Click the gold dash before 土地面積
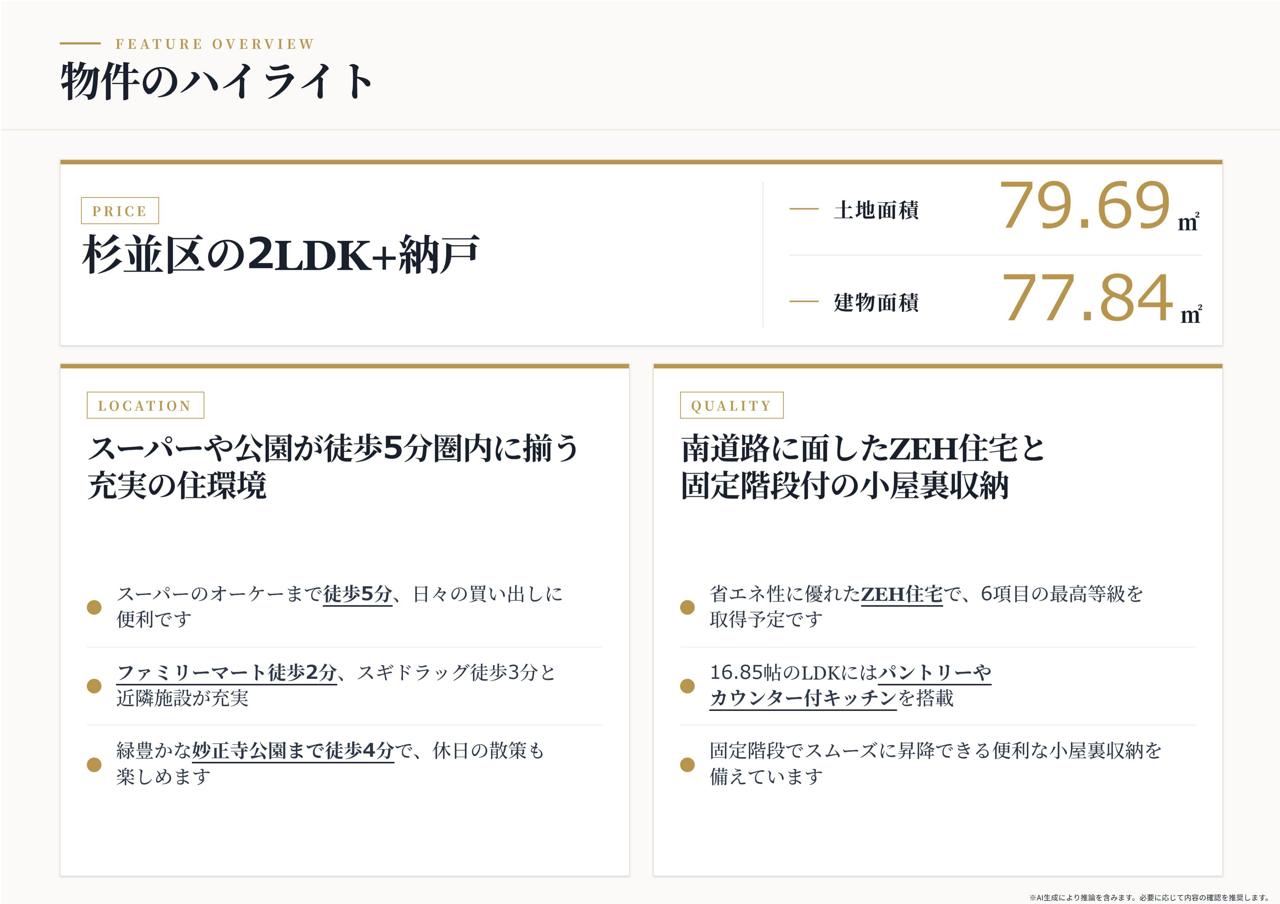 coord(804,210)
